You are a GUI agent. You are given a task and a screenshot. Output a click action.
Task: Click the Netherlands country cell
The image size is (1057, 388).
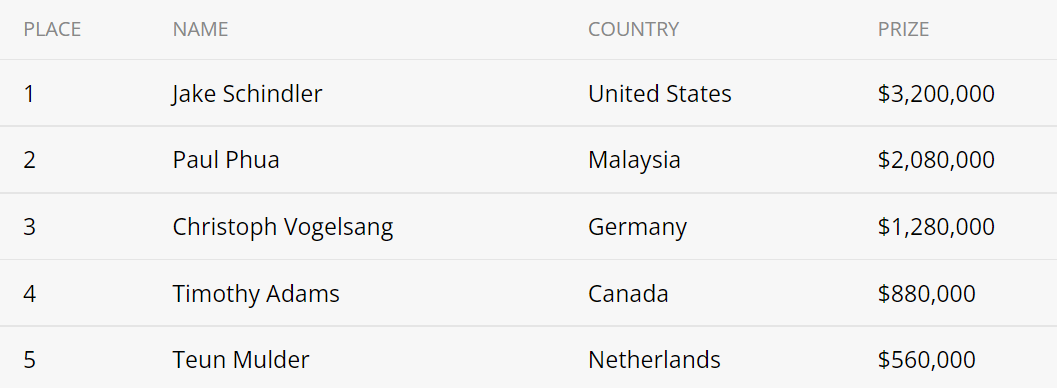[x=654, y=360]
